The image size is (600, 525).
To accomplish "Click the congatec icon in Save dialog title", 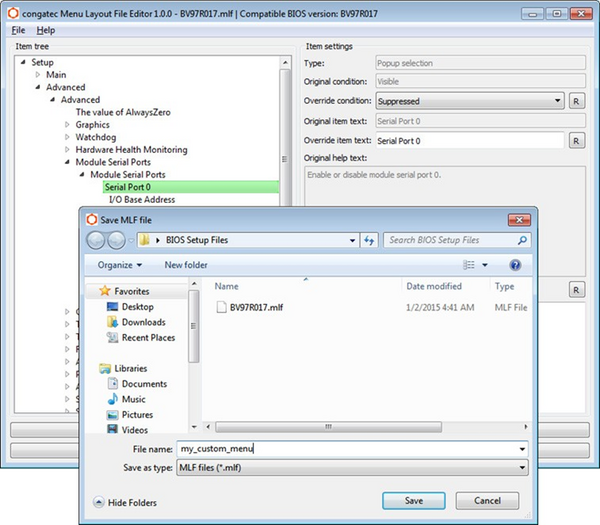I will tap(91, 219).
